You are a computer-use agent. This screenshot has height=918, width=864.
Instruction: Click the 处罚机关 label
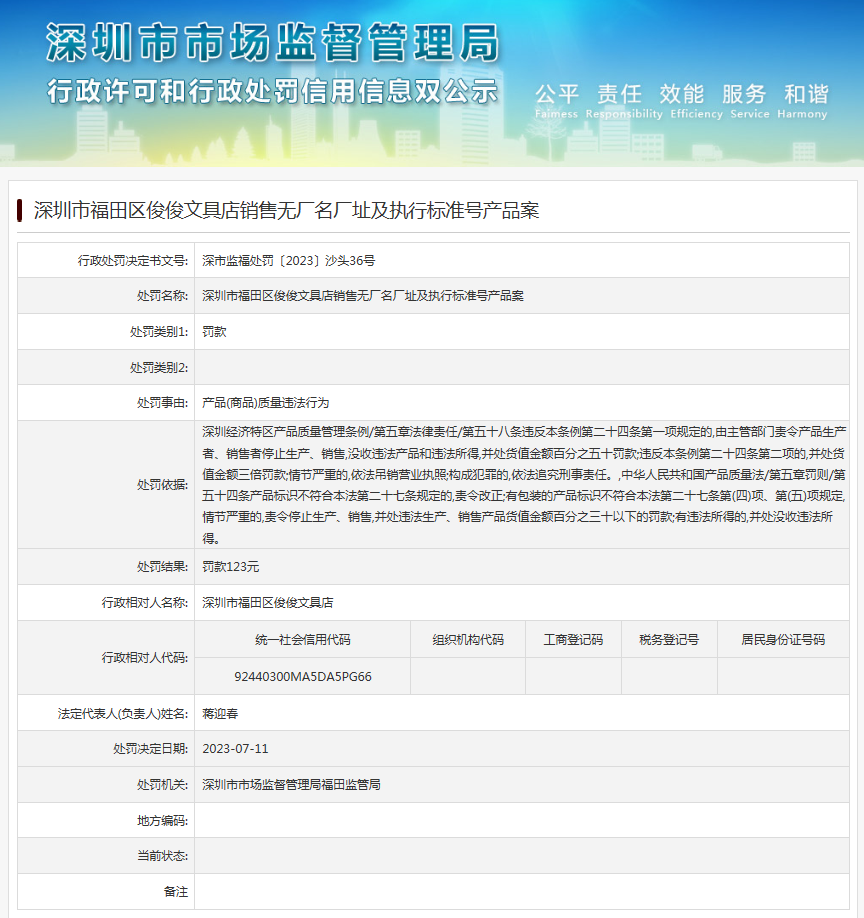tap(162, 785)
